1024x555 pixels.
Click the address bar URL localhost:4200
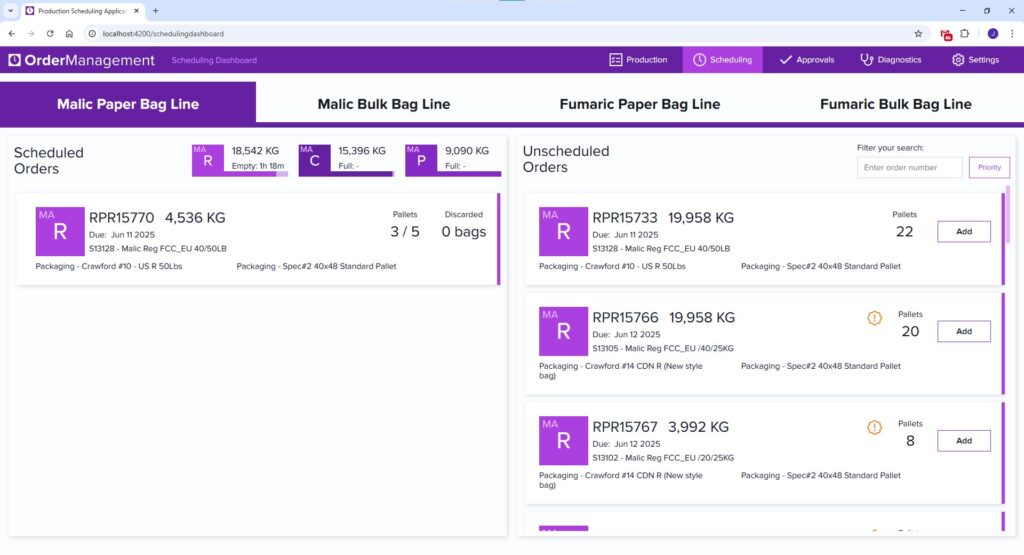[x=163, y=33]
